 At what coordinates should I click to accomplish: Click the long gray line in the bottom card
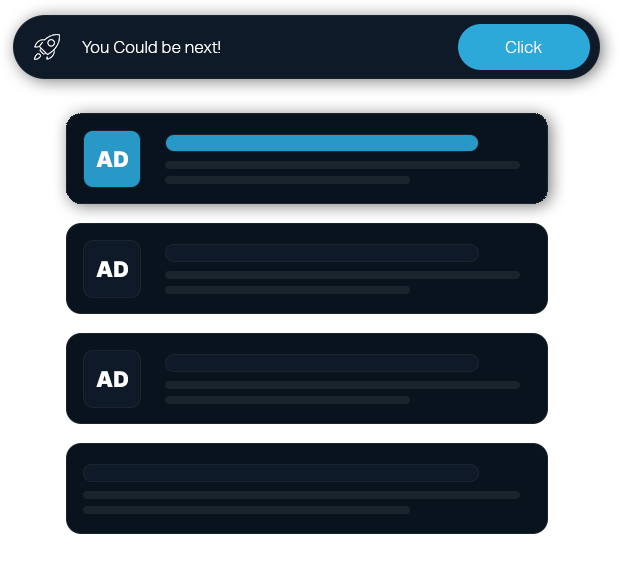click(x=301, y=495)
